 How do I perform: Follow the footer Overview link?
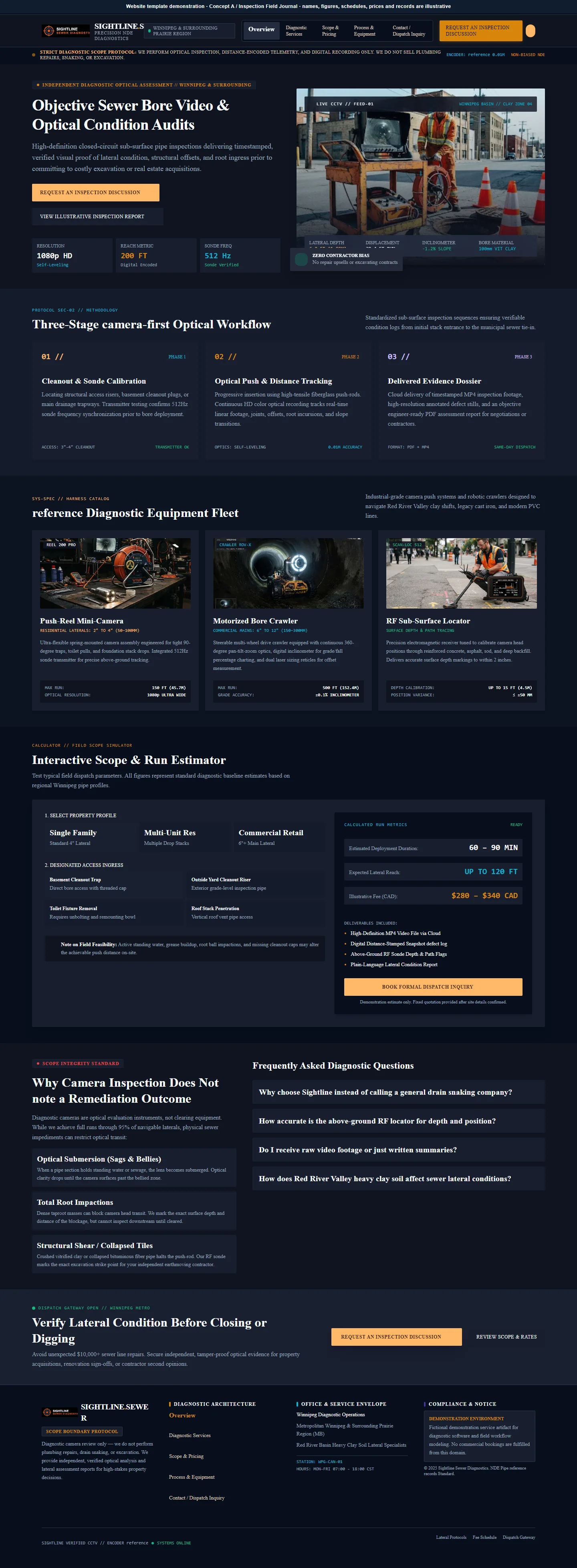(x=182, y=1415)
